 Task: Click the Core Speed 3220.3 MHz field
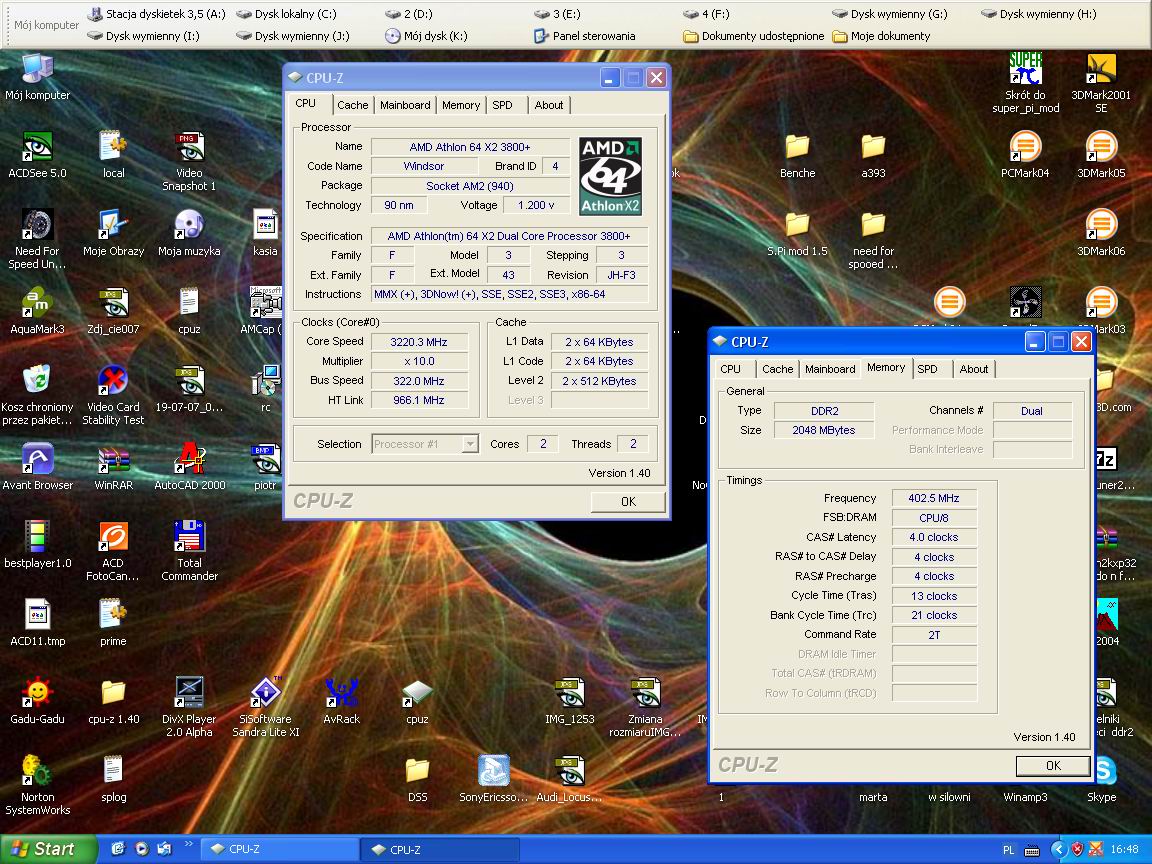coord(419,342)
